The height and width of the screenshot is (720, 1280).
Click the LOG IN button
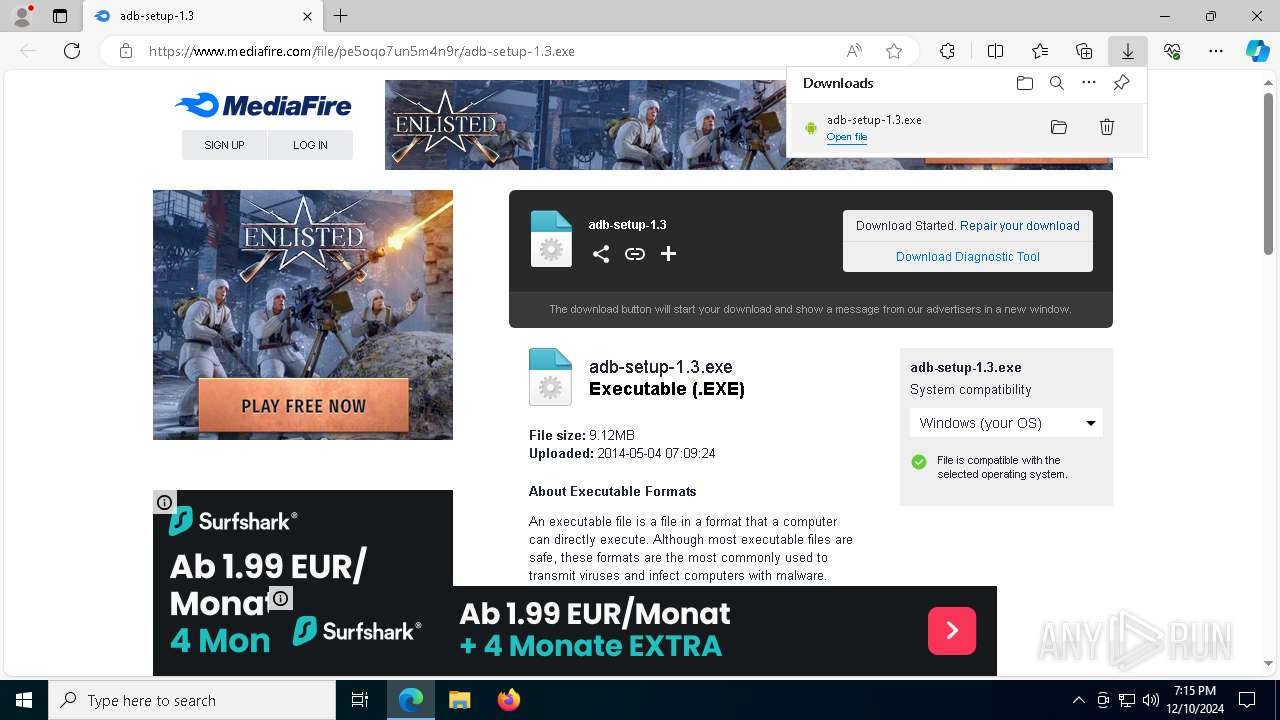pyautogui.click(x=310, y=145)
